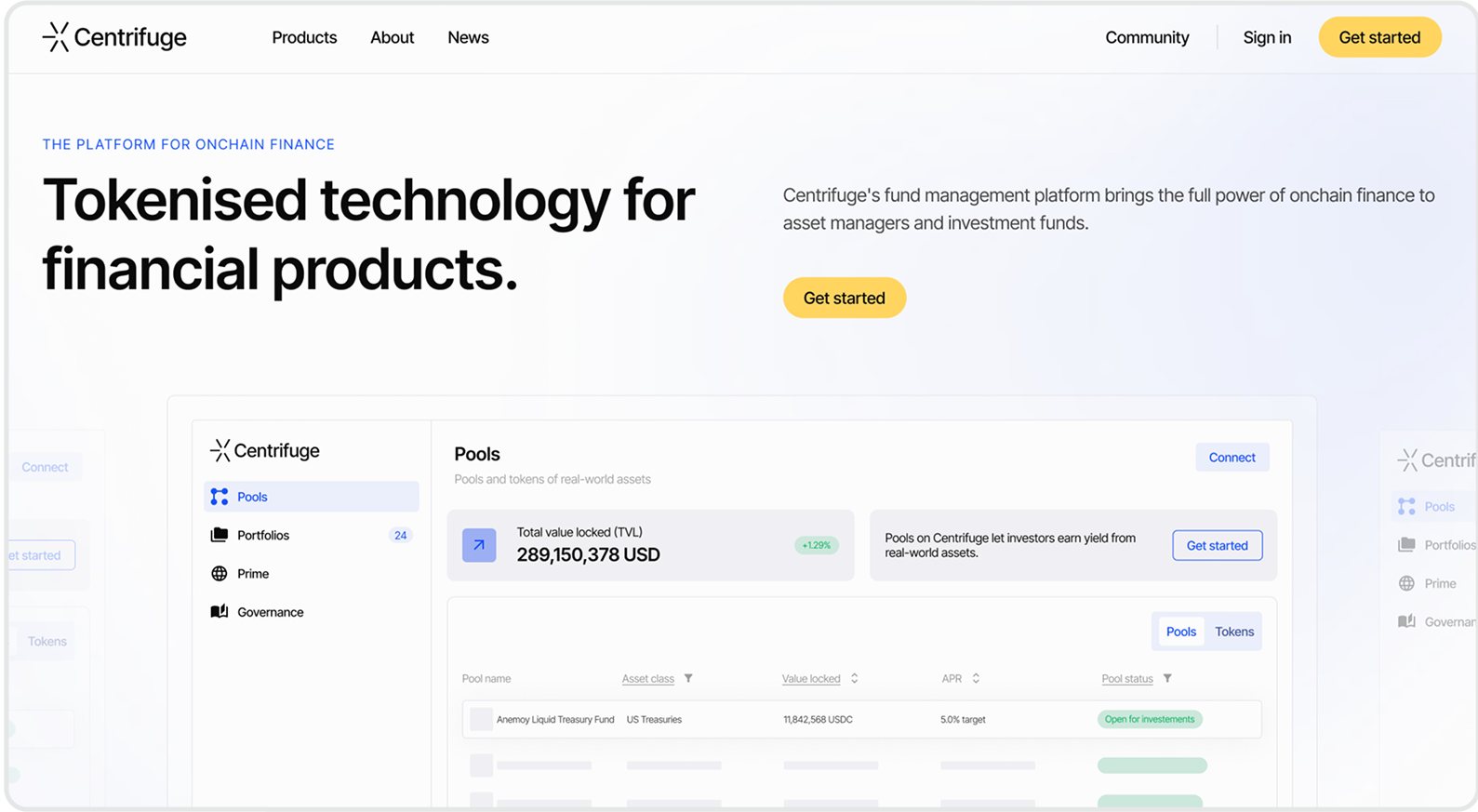This screenshot has width=1478, height=812.
Task: Click the faded Portfolios icon in the right preview panel
Action: tap(1406, 545)
